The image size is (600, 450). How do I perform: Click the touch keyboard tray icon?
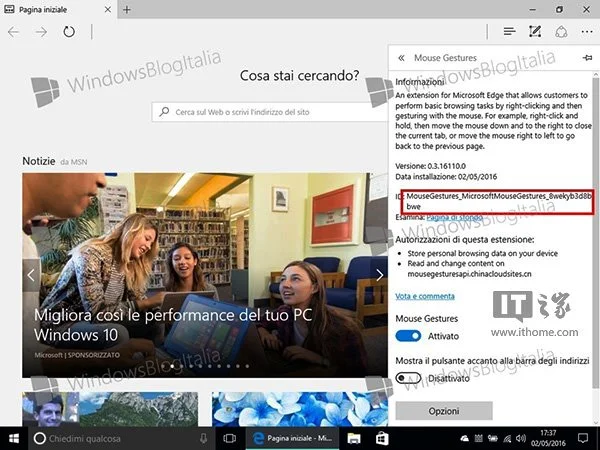click(478, 439)
